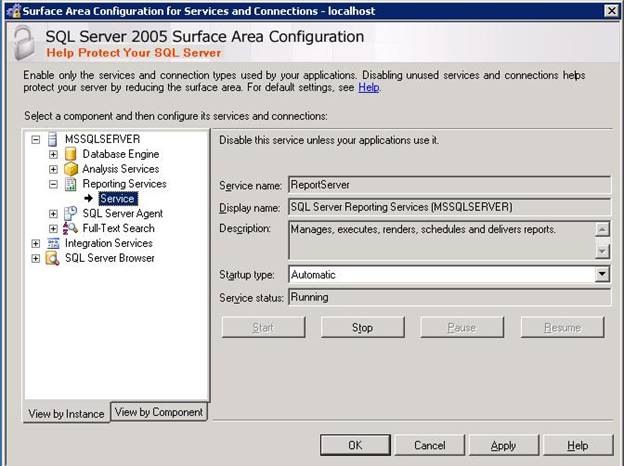Click the SQL Server Agent icon

70,214
